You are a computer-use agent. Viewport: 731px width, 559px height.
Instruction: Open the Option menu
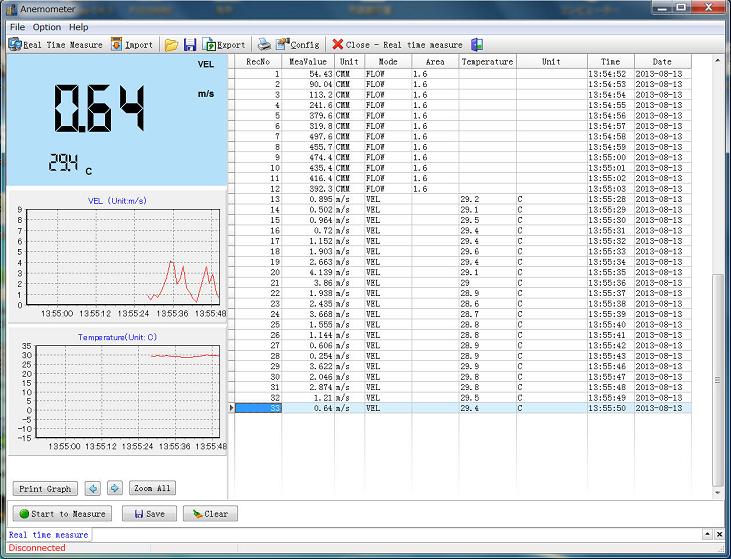pyautogui.click(x=47, y=27)
